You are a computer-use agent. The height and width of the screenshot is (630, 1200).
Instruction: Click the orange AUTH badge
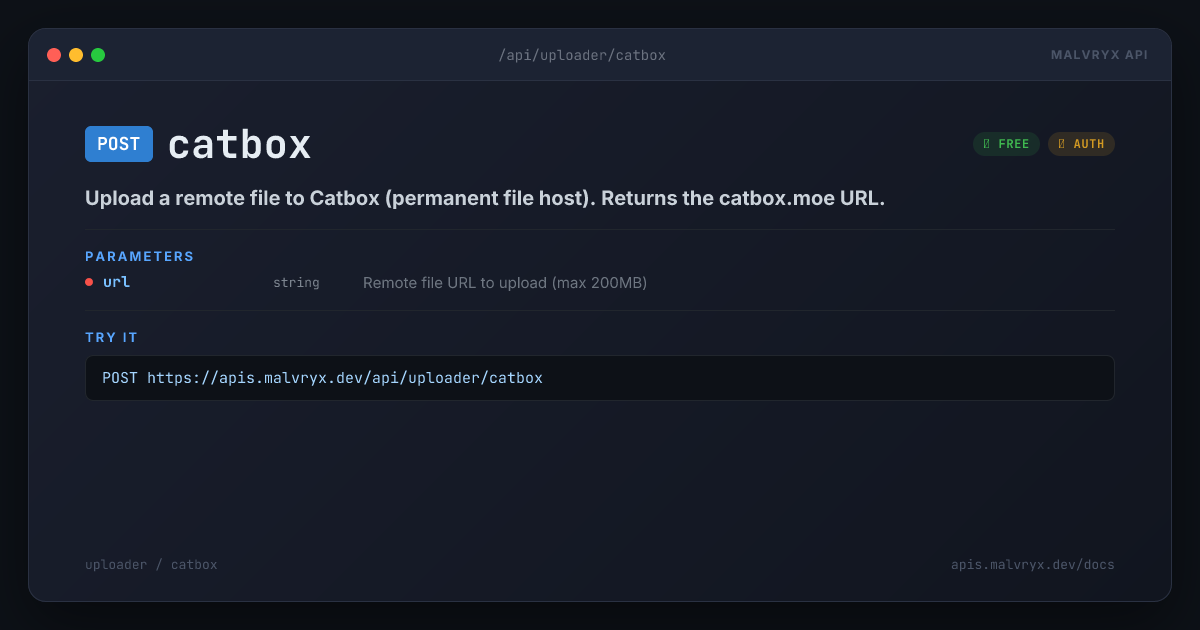1081,144
